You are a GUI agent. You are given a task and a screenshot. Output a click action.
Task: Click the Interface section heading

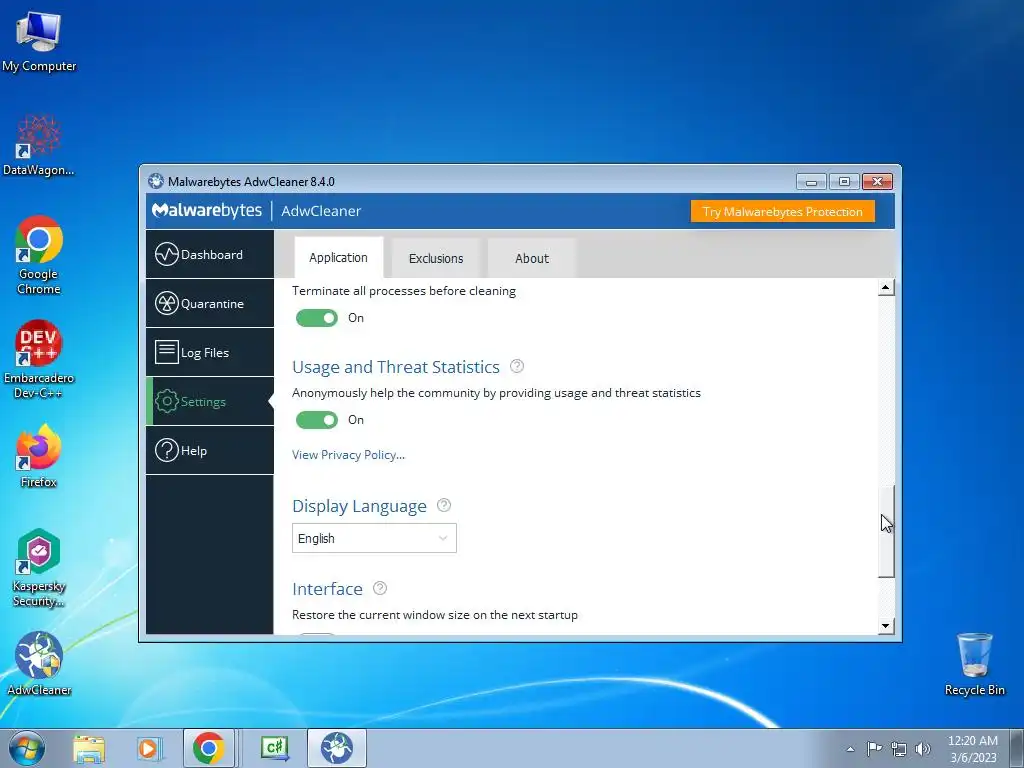tap(327, 589)
